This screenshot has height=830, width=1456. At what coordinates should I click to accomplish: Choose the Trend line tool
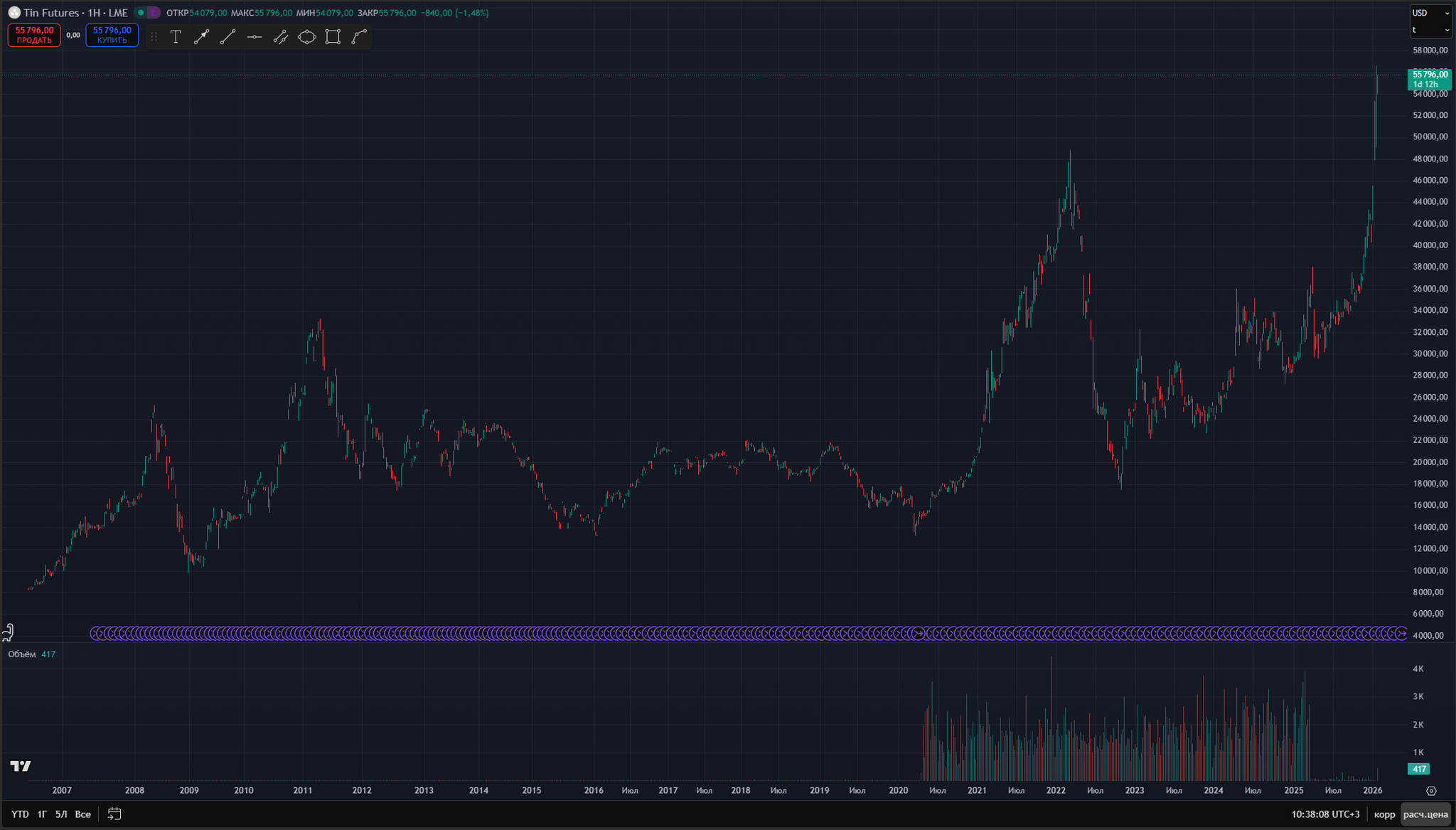[x=227, y=37]
